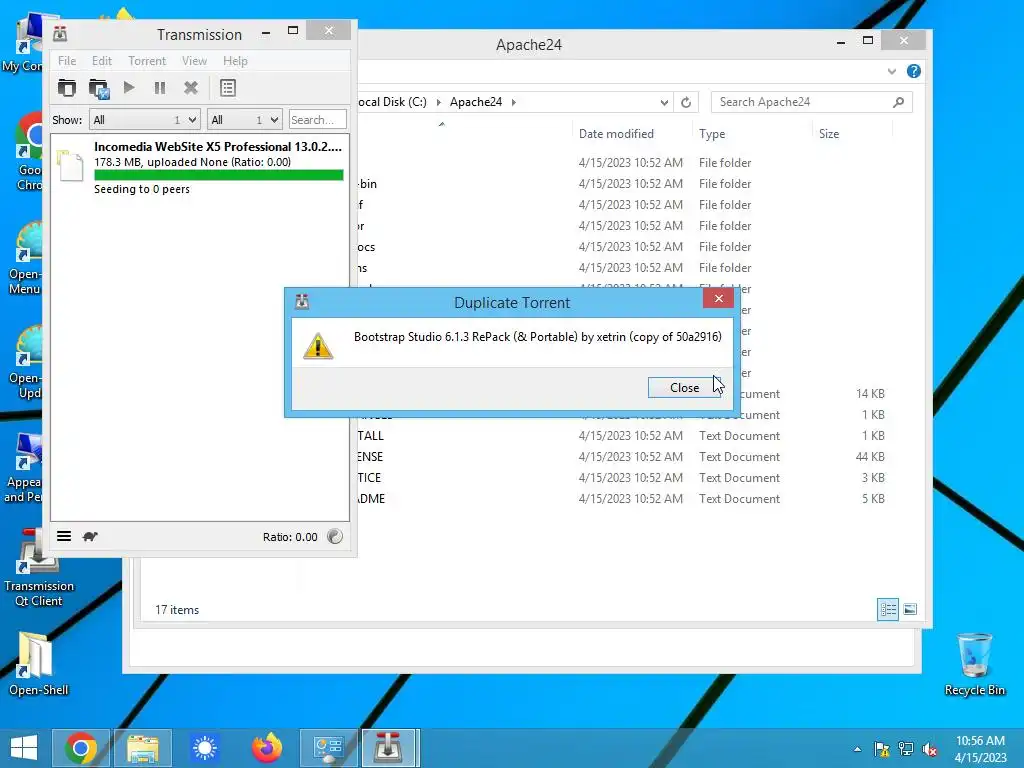Open Transmission File menu
Viewport: 1024px width, 768px height.
point(67,61)
